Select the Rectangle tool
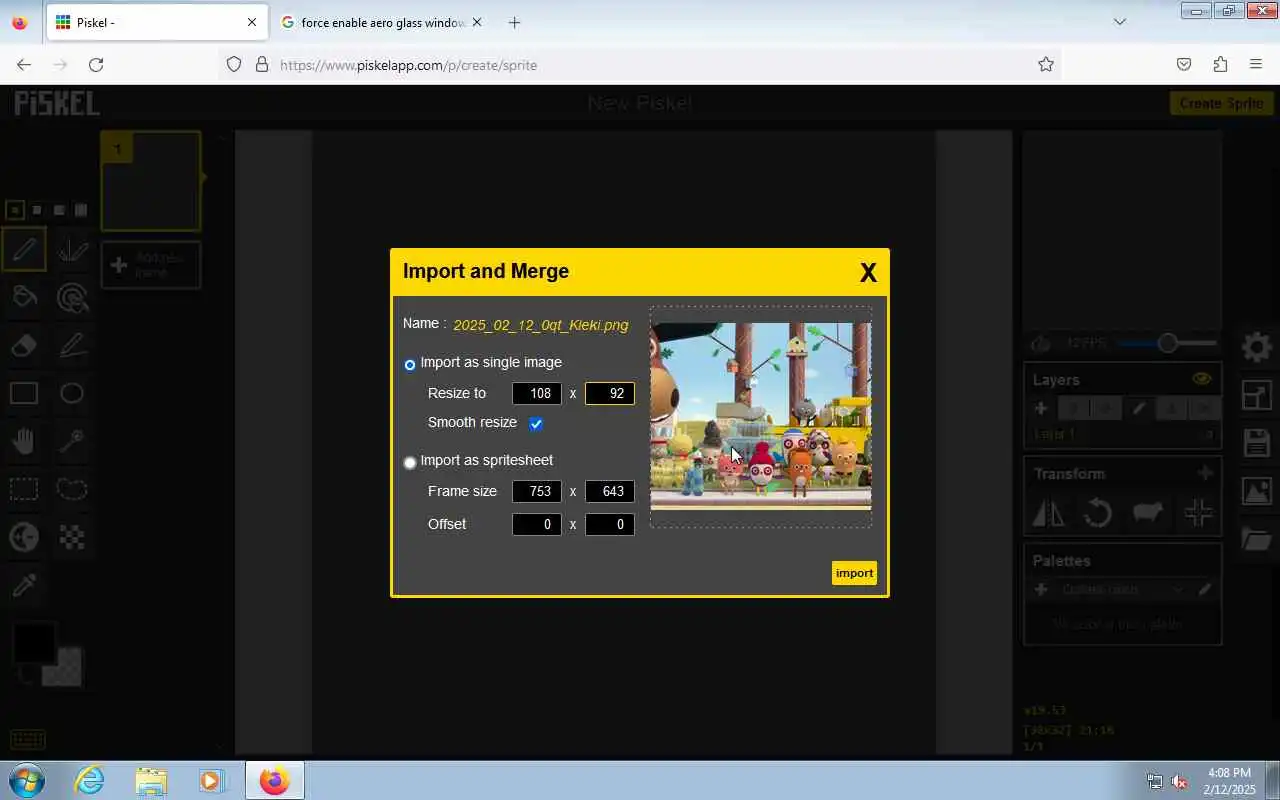This screenshot has width=1280, height=800. (x=24, y=393)
